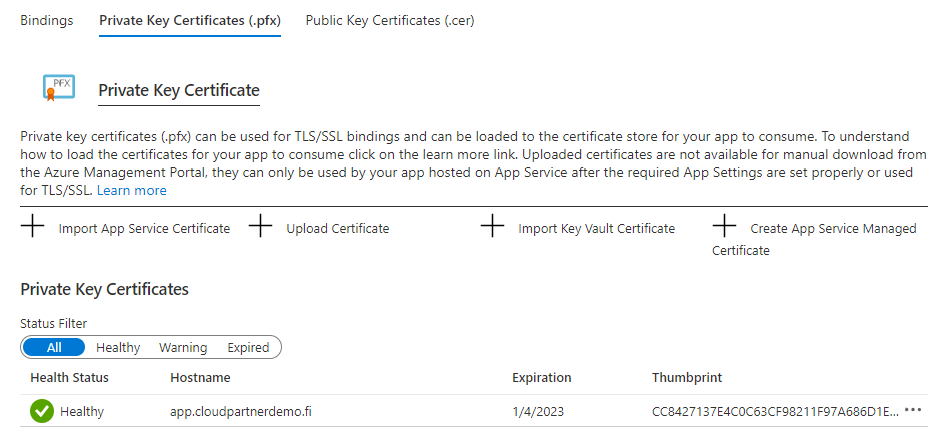Click plus icon beside Upload Certificate
928x434 pixels.
click(260, 227)
